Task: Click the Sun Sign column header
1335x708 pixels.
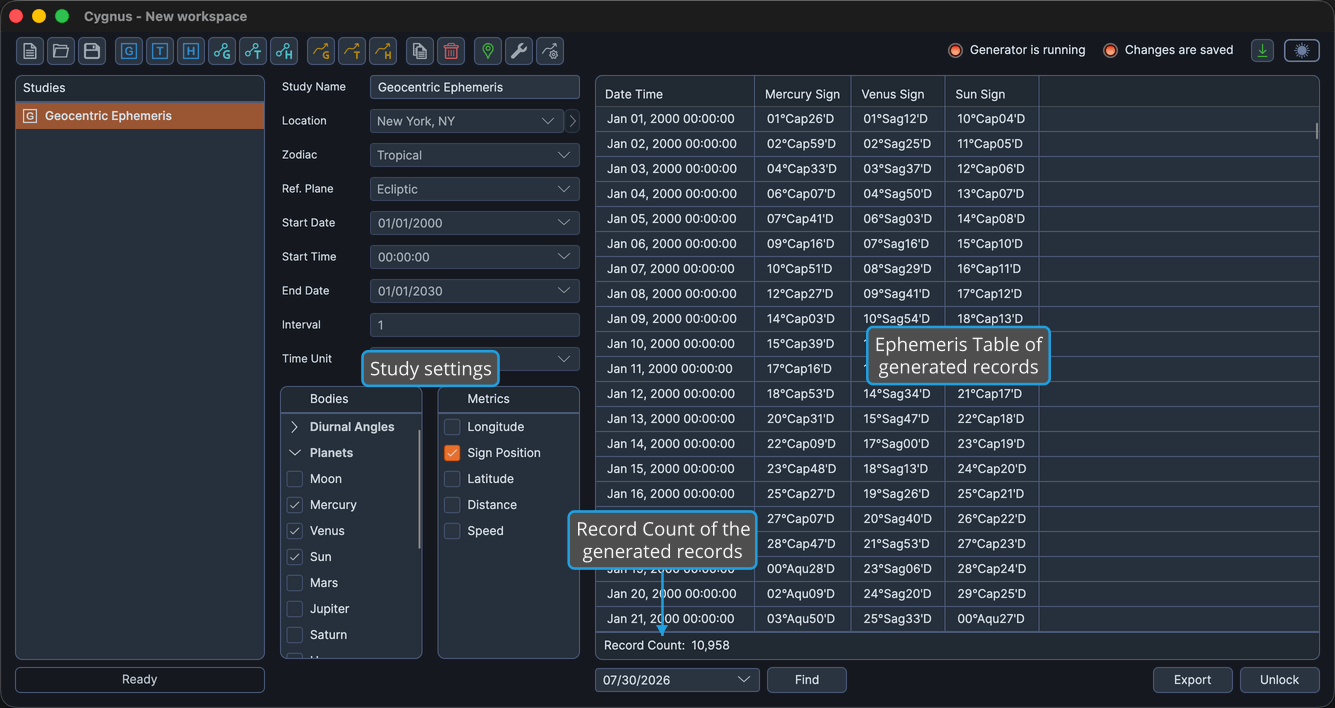Action: tap(992, 94)
